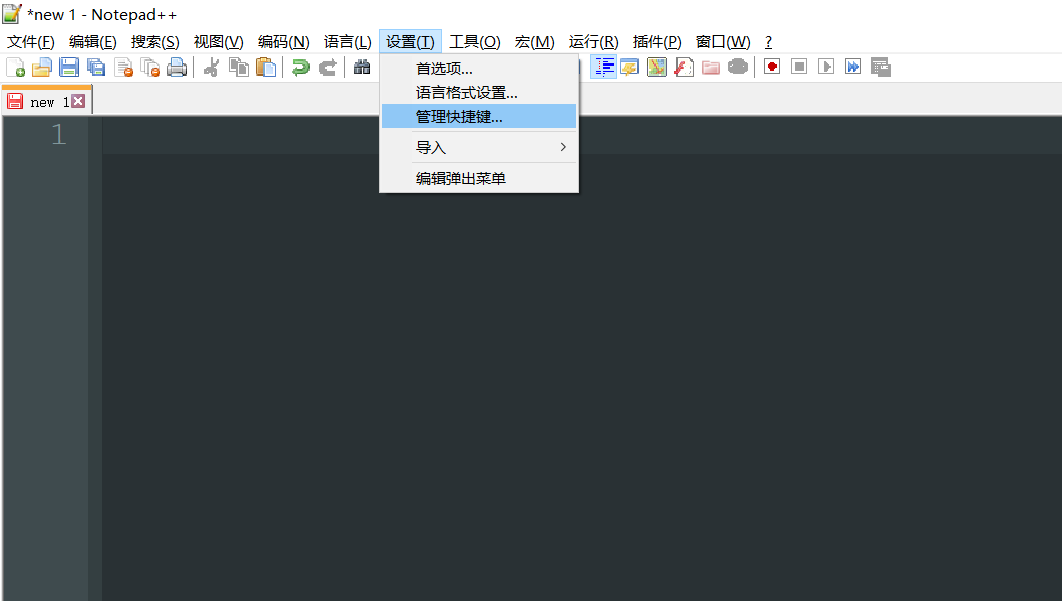Open the 编码(N) menu

pos(283,42)
